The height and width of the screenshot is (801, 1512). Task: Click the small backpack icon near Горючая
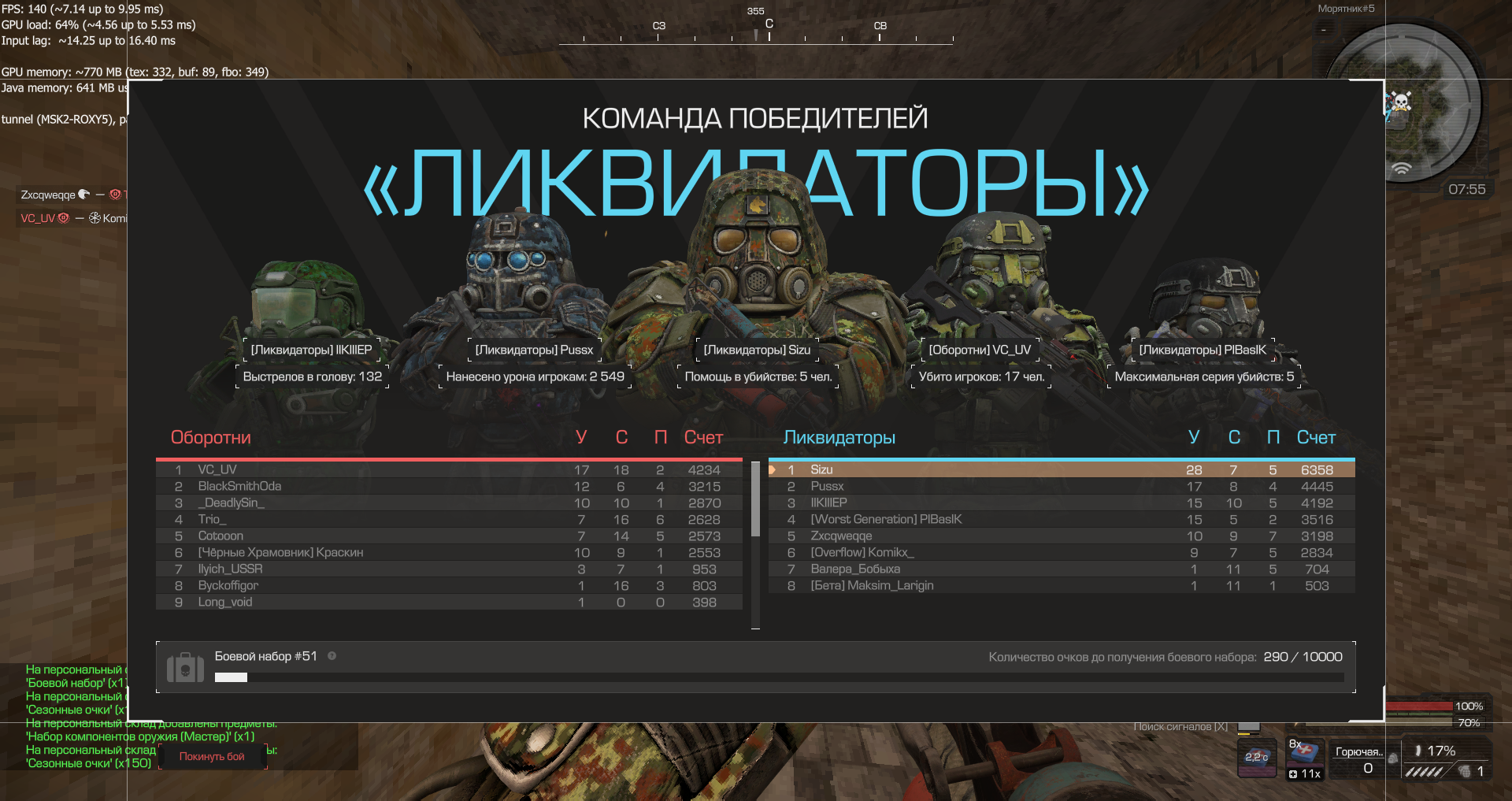[x=1392, y=758]
